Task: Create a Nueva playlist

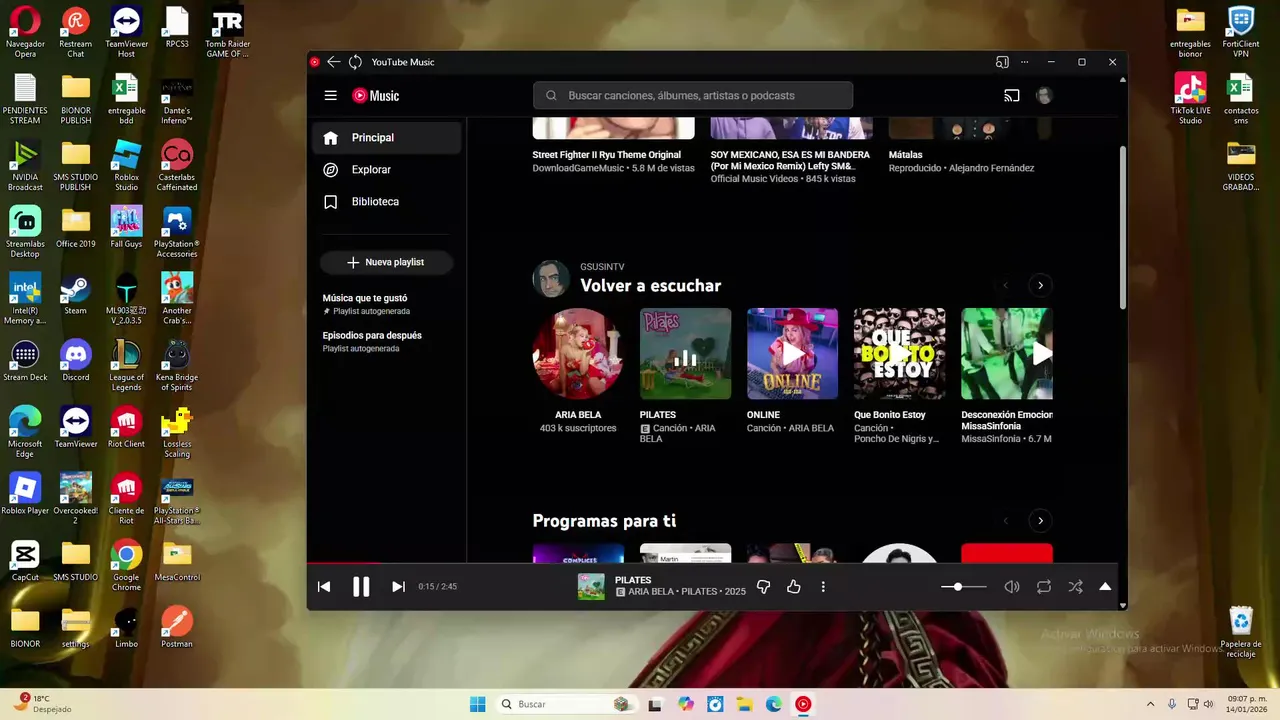Action: 386,262
